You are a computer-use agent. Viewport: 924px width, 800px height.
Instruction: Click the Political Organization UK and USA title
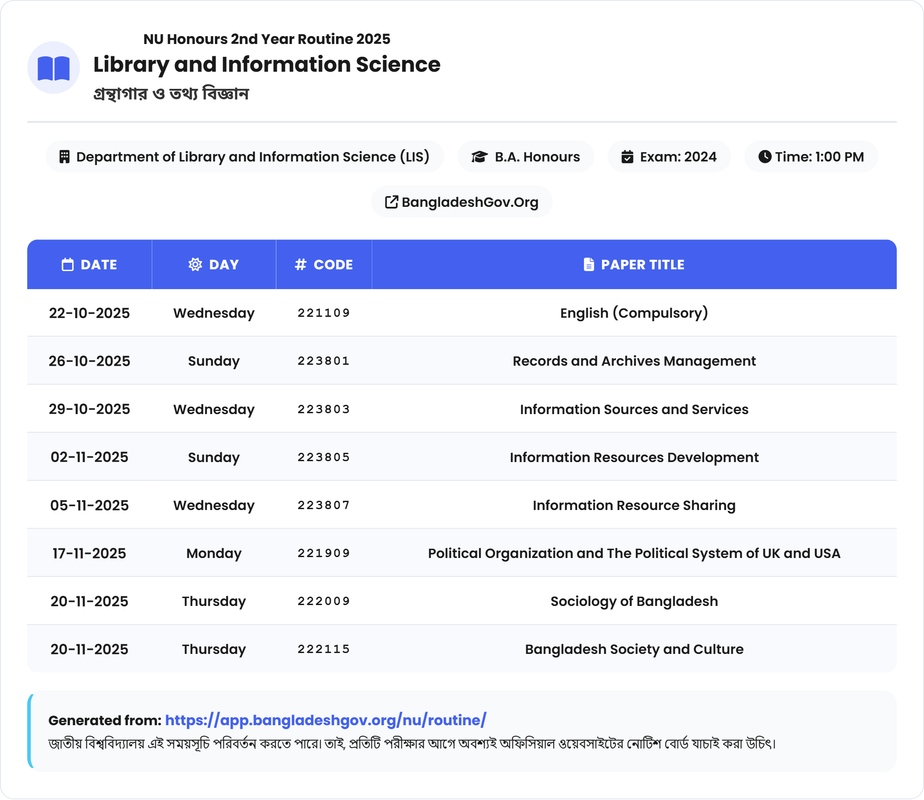coord(634,554)
